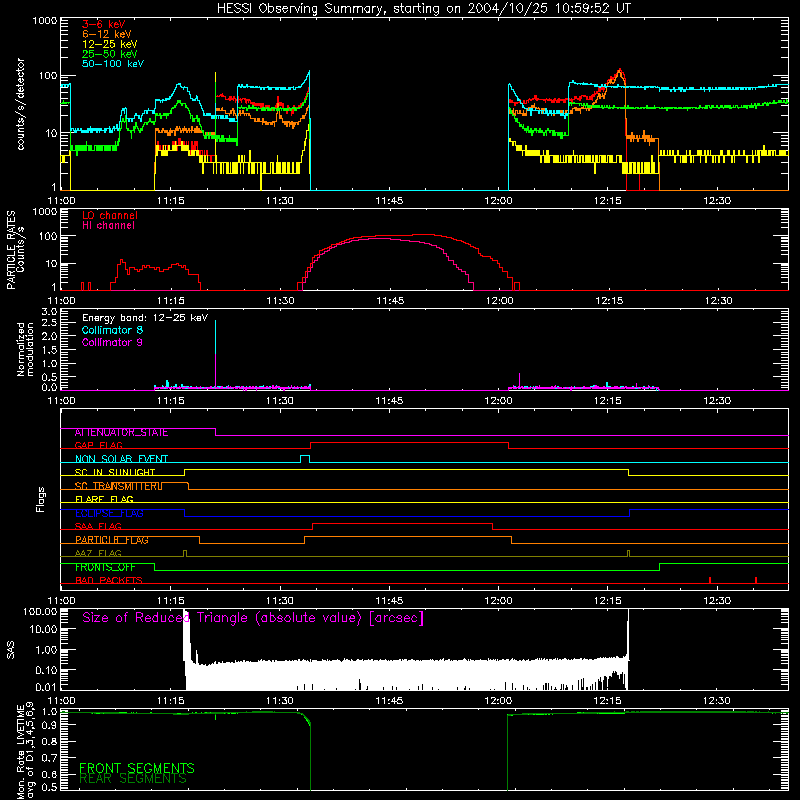Image resolution: width=800 pixels, height=800 pixels.
Task: Click the 11:15 tick under counts panel
Action: coord(170,201)
